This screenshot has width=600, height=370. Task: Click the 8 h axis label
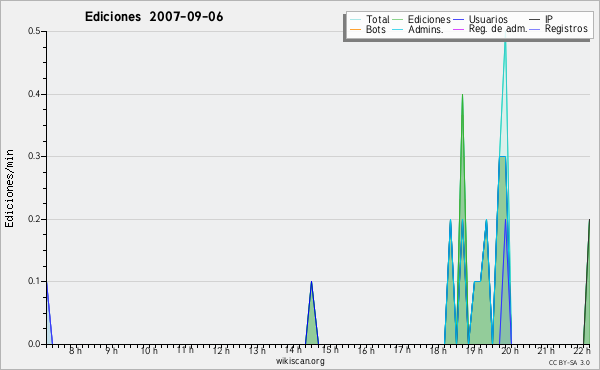75,350
